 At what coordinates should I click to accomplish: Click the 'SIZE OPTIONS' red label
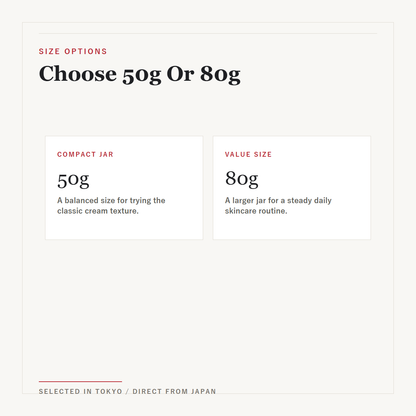coord(73,51)
